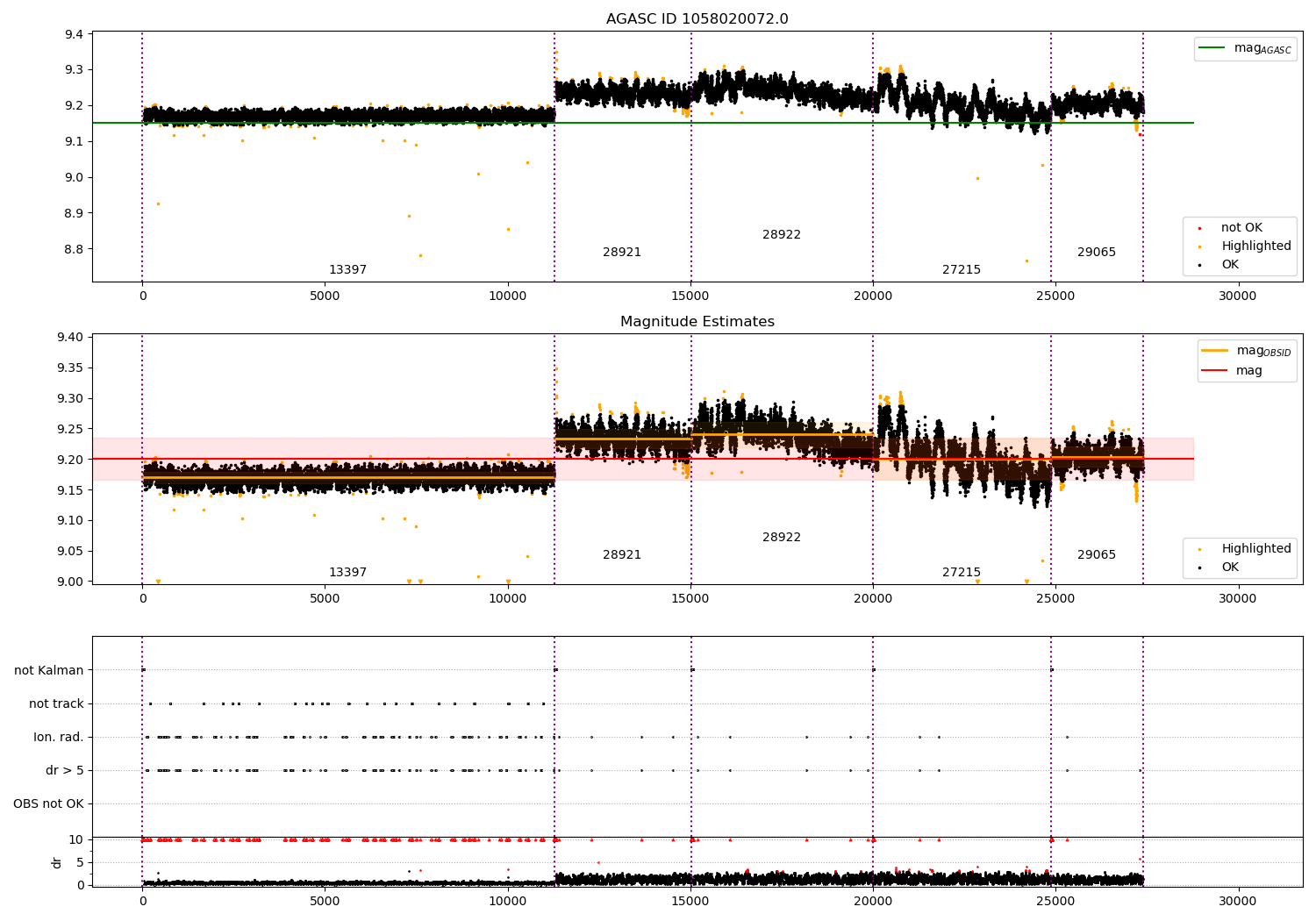
Task: Click the 'Magnitude Estimates' plot title
Action: click(697, 322)
